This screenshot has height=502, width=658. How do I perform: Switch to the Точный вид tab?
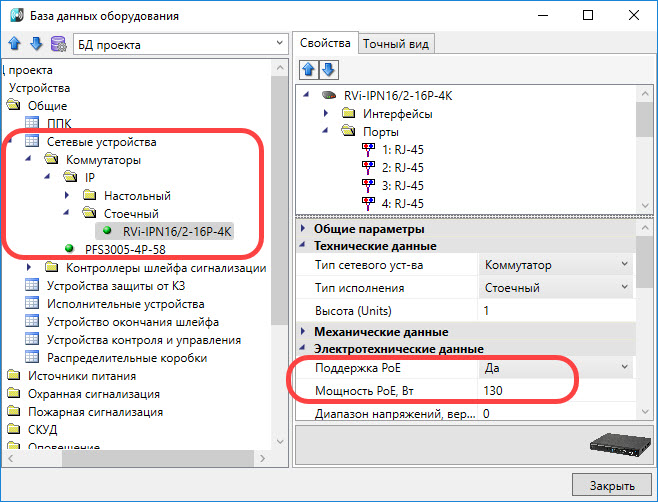coord(396,44)
